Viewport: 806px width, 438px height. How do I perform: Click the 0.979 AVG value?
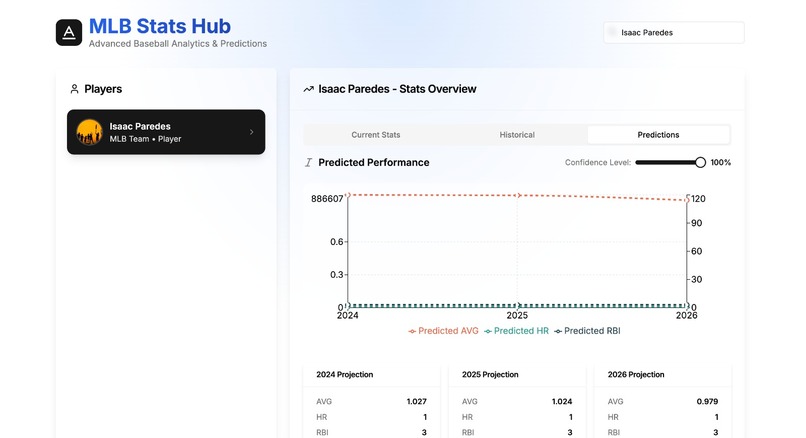[x=707, y=402]
